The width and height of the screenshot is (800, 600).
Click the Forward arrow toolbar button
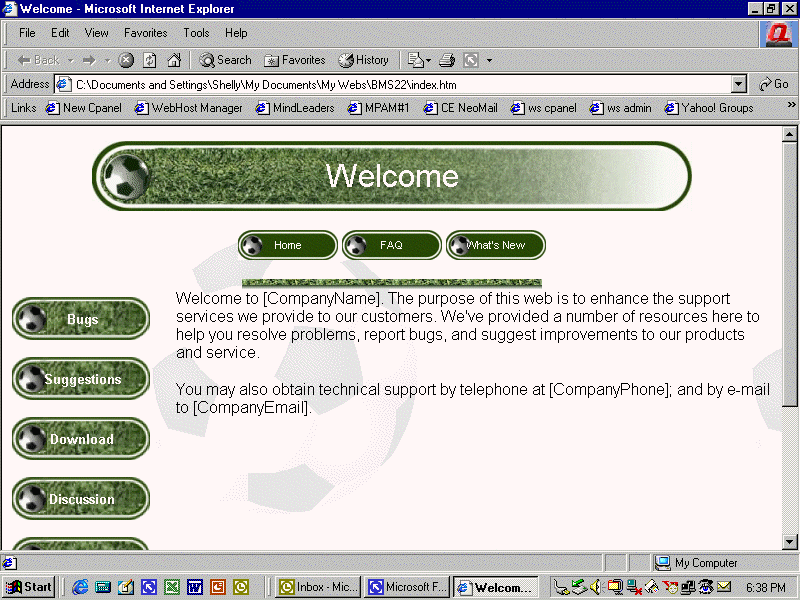click(x=89, y=60)
